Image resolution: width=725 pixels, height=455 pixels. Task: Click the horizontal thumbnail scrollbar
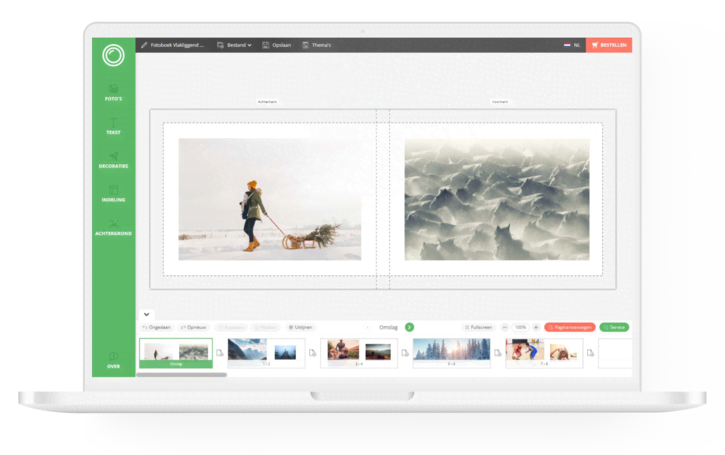[182, 375]
